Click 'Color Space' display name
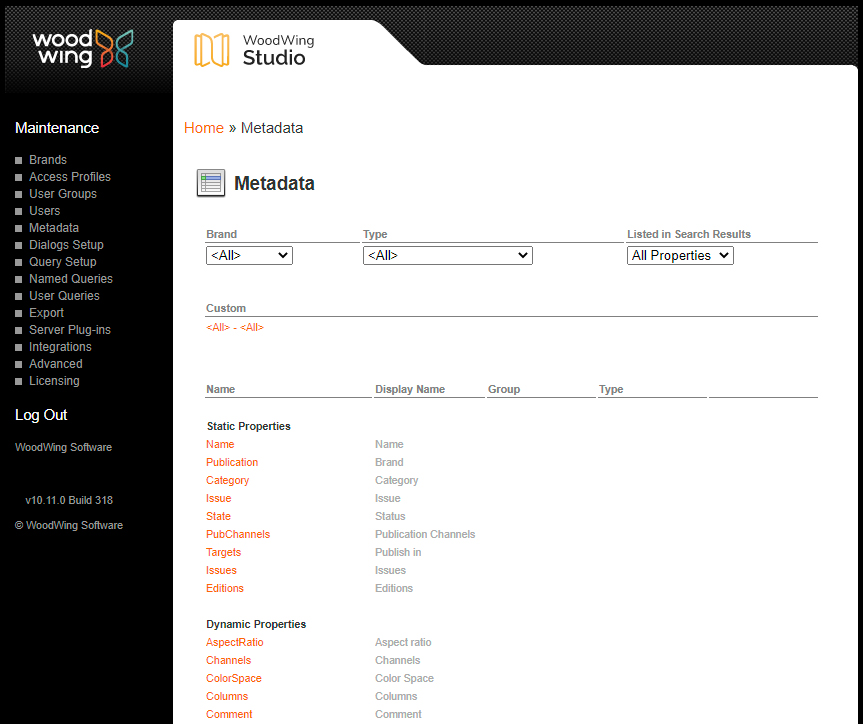Viewport: 863px width, 724px height. click(405, 679)
